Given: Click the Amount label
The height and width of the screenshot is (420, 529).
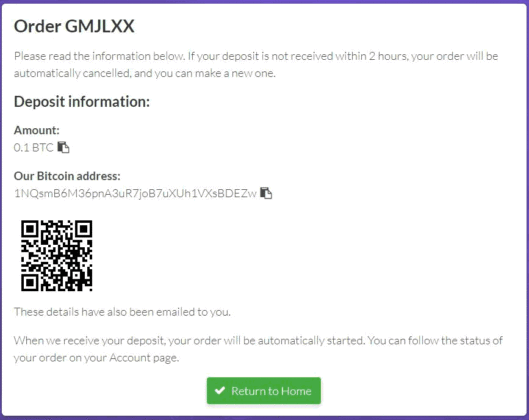Looking at the screenshot, I should (36, 130).
